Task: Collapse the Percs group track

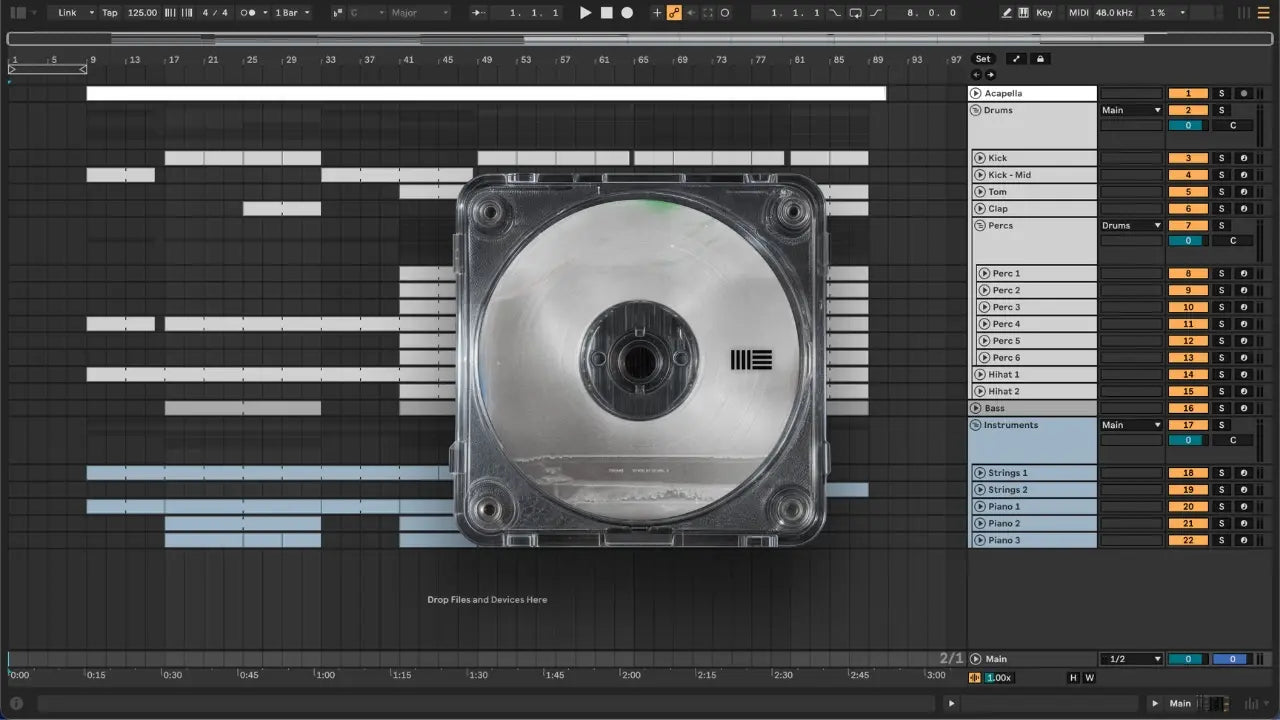Action: tap(980, 226)
